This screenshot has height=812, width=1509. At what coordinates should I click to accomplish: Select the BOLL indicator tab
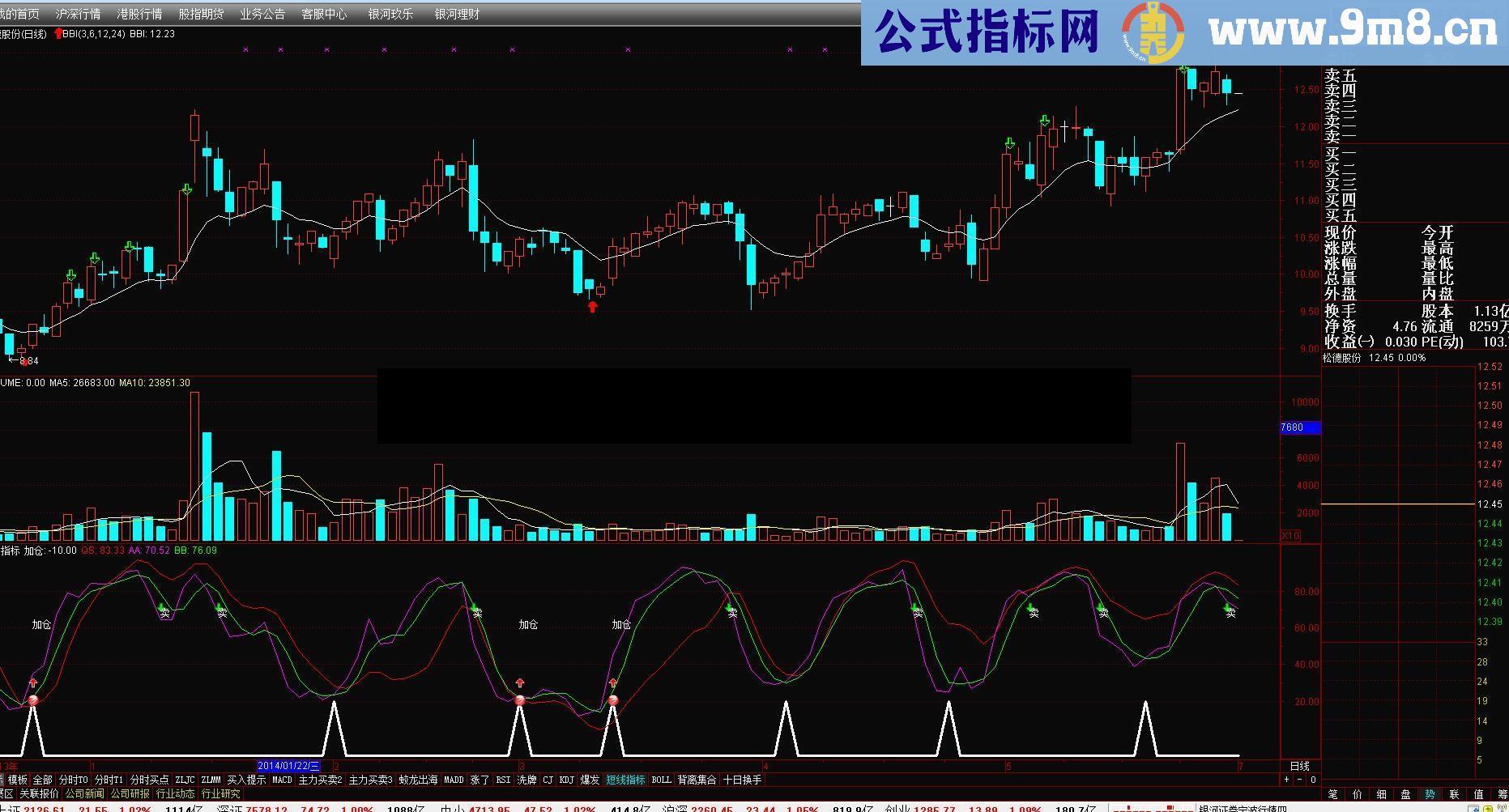[661, 780]
